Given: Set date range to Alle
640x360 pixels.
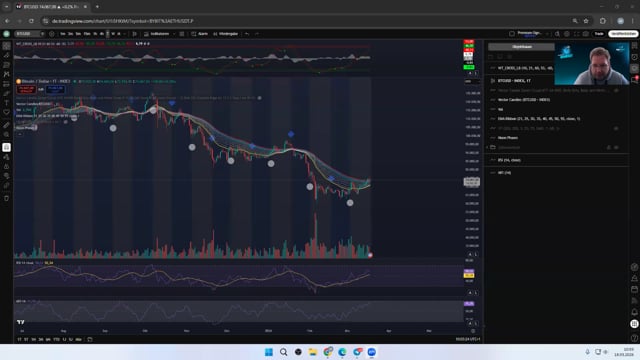Looking at the screenshot, I should tap(78, 340).
